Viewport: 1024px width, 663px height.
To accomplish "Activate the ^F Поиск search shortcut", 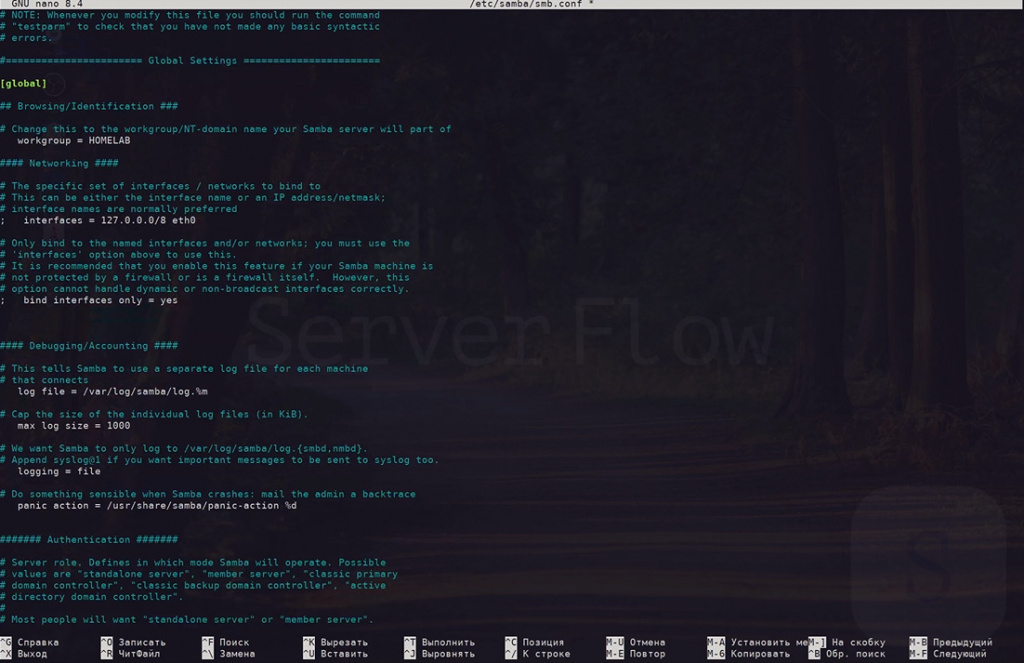I will point(226,642).
